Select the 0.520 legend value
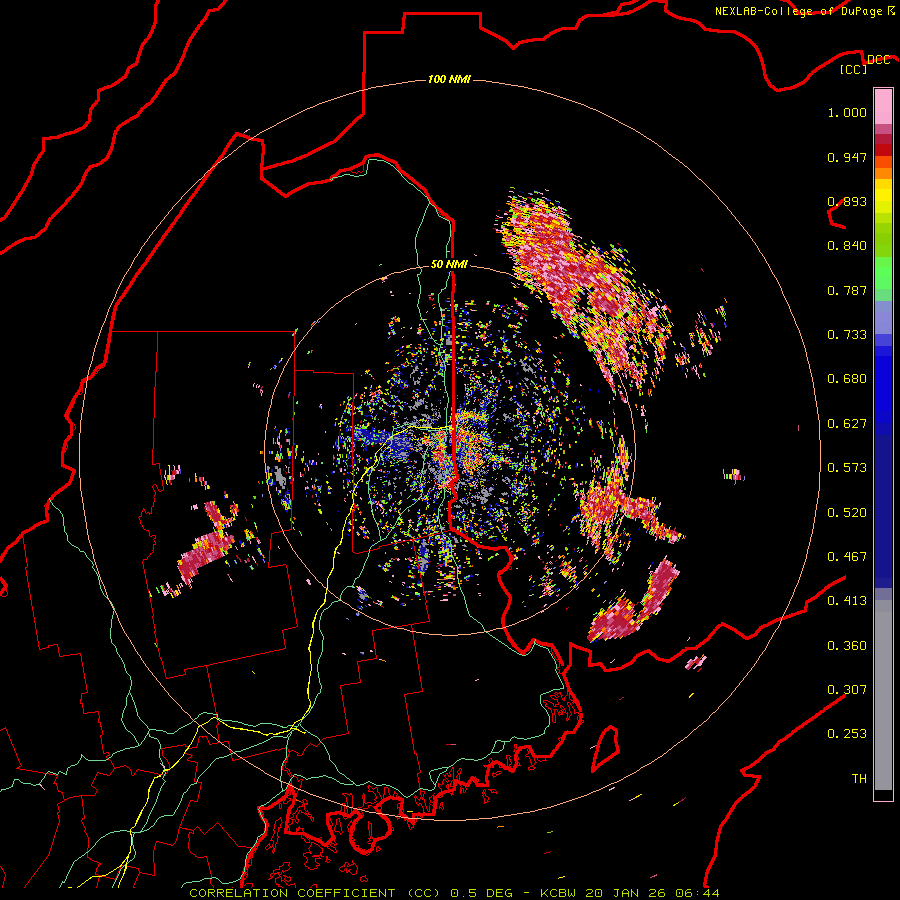 [x=847, y=513]
